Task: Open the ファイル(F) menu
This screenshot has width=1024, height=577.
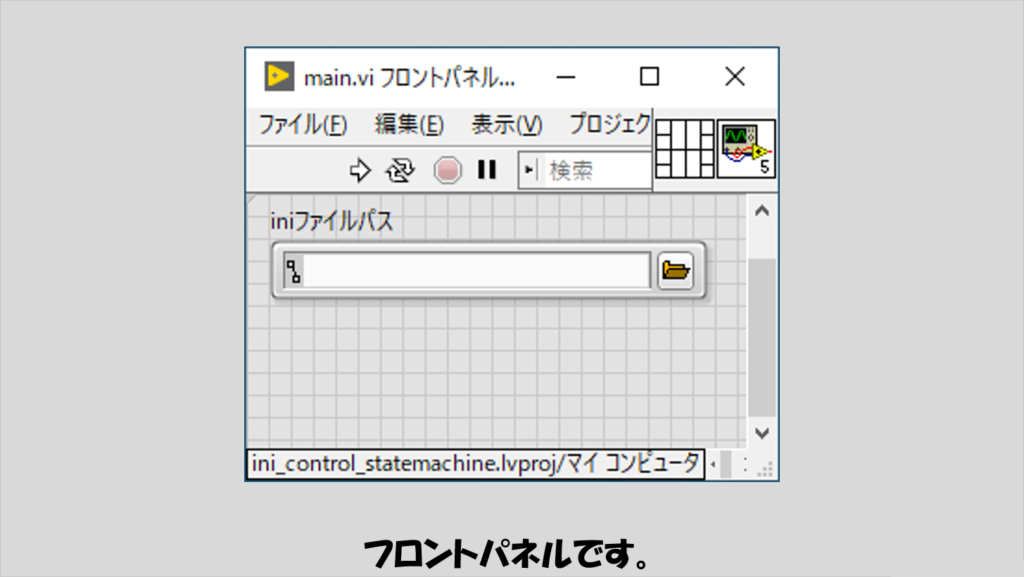Action: click(303, 125)
